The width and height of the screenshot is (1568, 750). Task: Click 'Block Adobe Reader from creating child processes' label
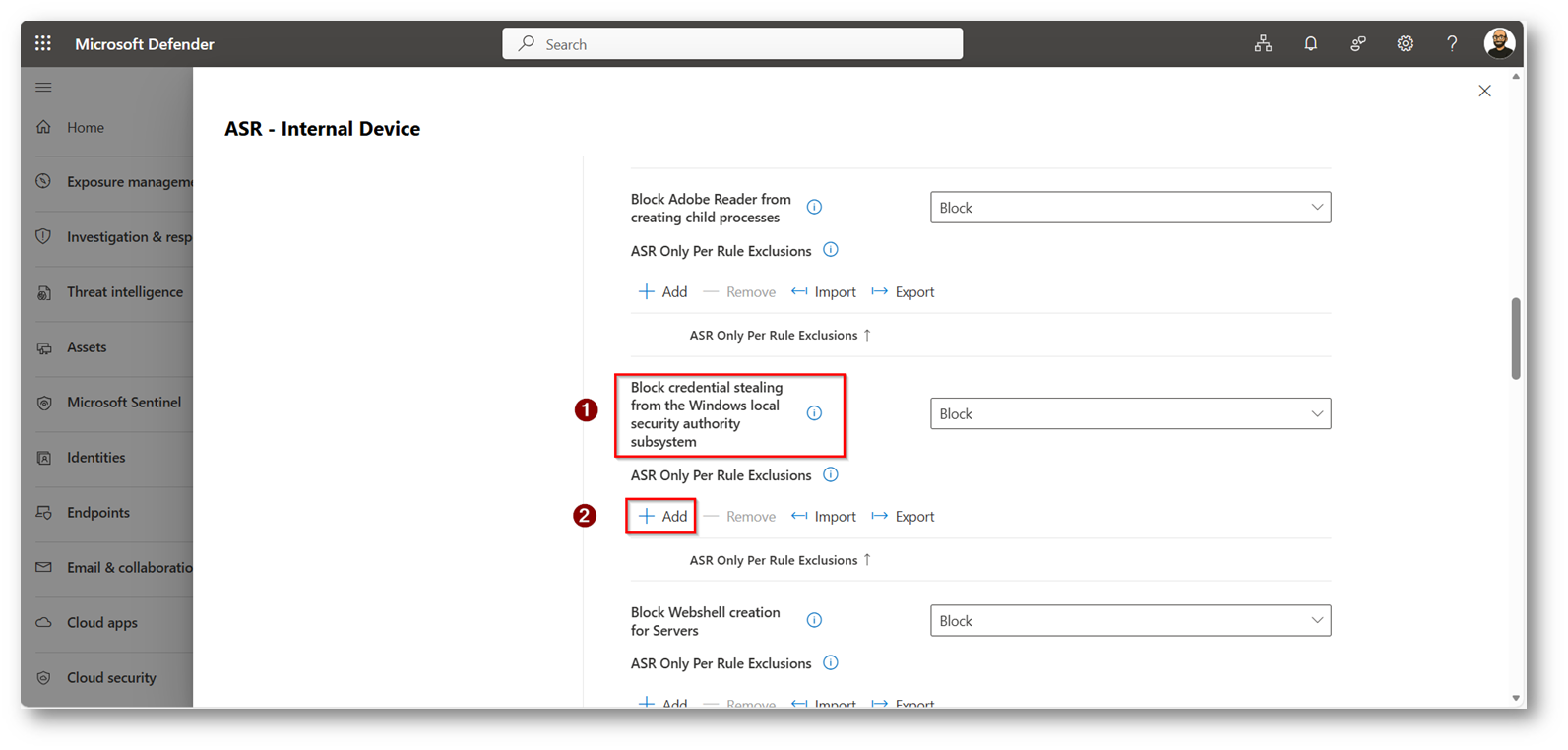[711, 208]
